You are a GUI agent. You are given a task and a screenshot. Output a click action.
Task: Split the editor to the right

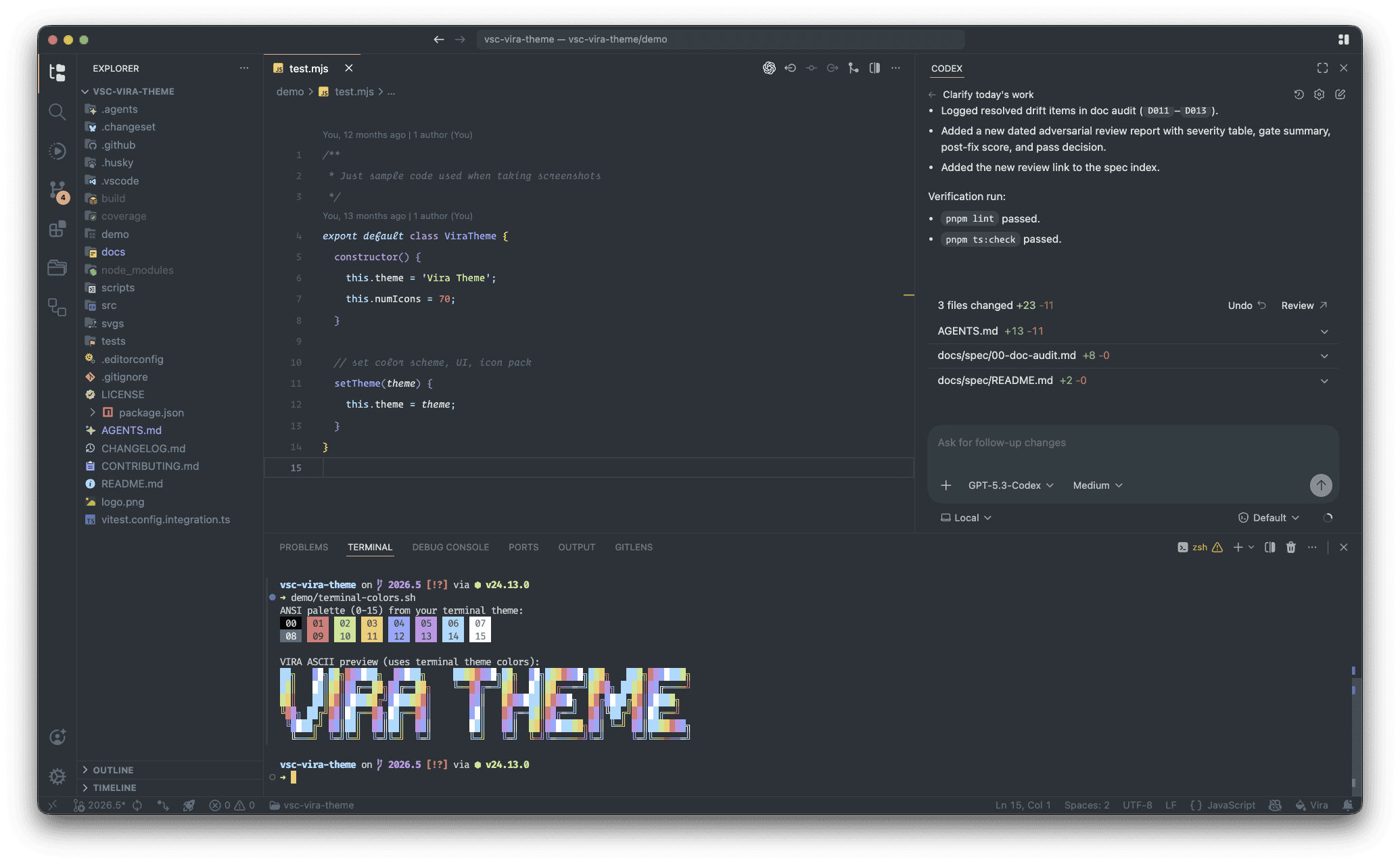(x=874, y=68)
